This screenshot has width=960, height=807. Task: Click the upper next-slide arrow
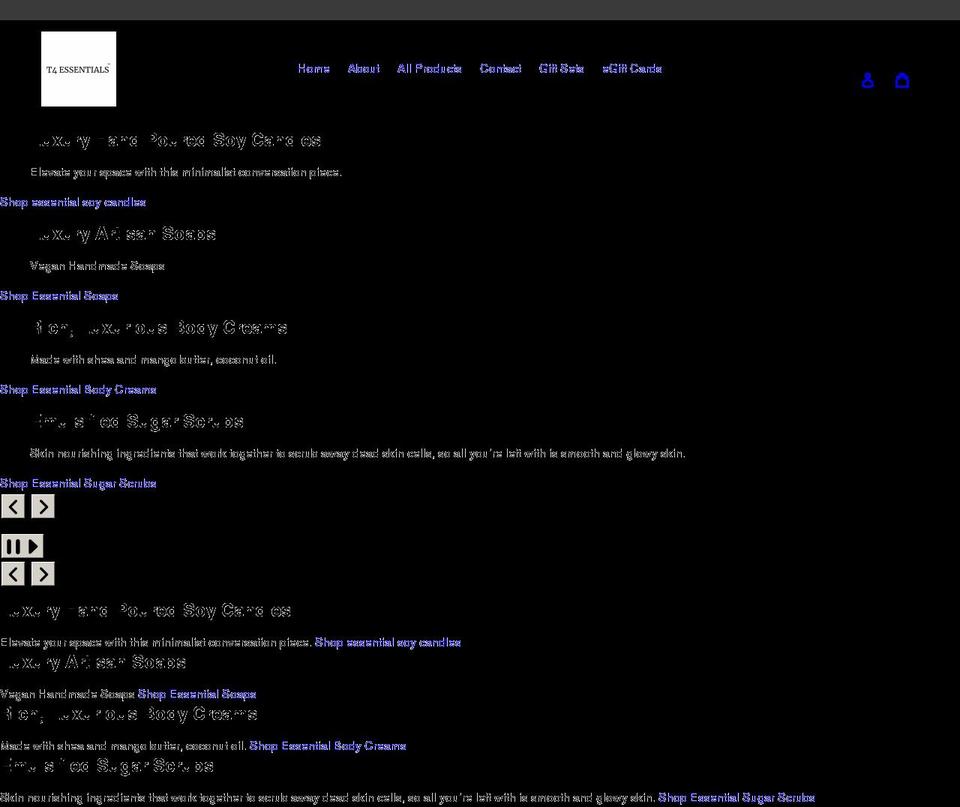(x=42, y=506)
